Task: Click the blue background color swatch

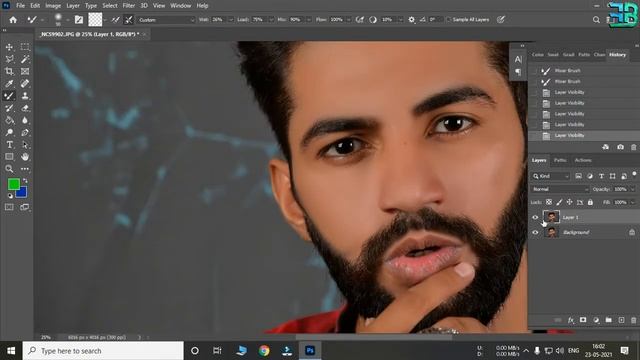Action: tap(22, 193)
